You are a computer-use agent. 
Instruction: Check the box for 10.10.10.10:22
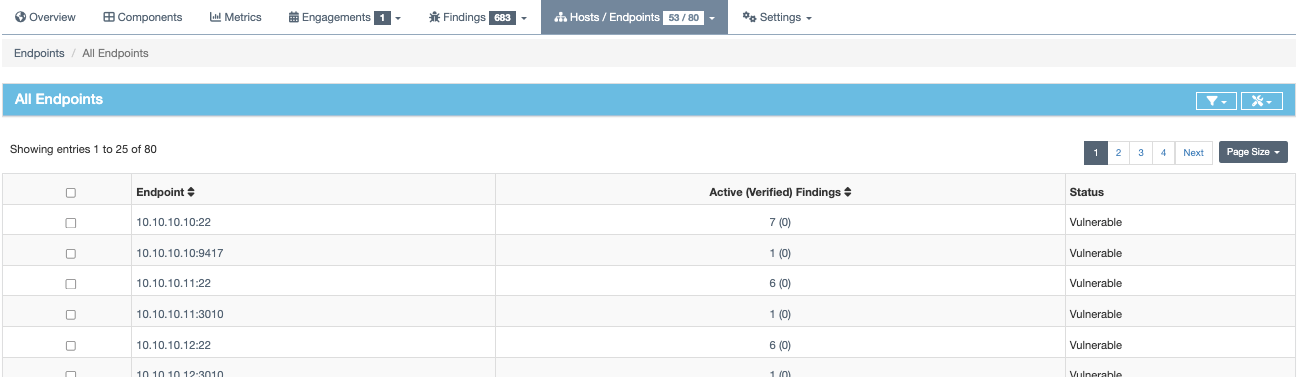pos(70,223)
